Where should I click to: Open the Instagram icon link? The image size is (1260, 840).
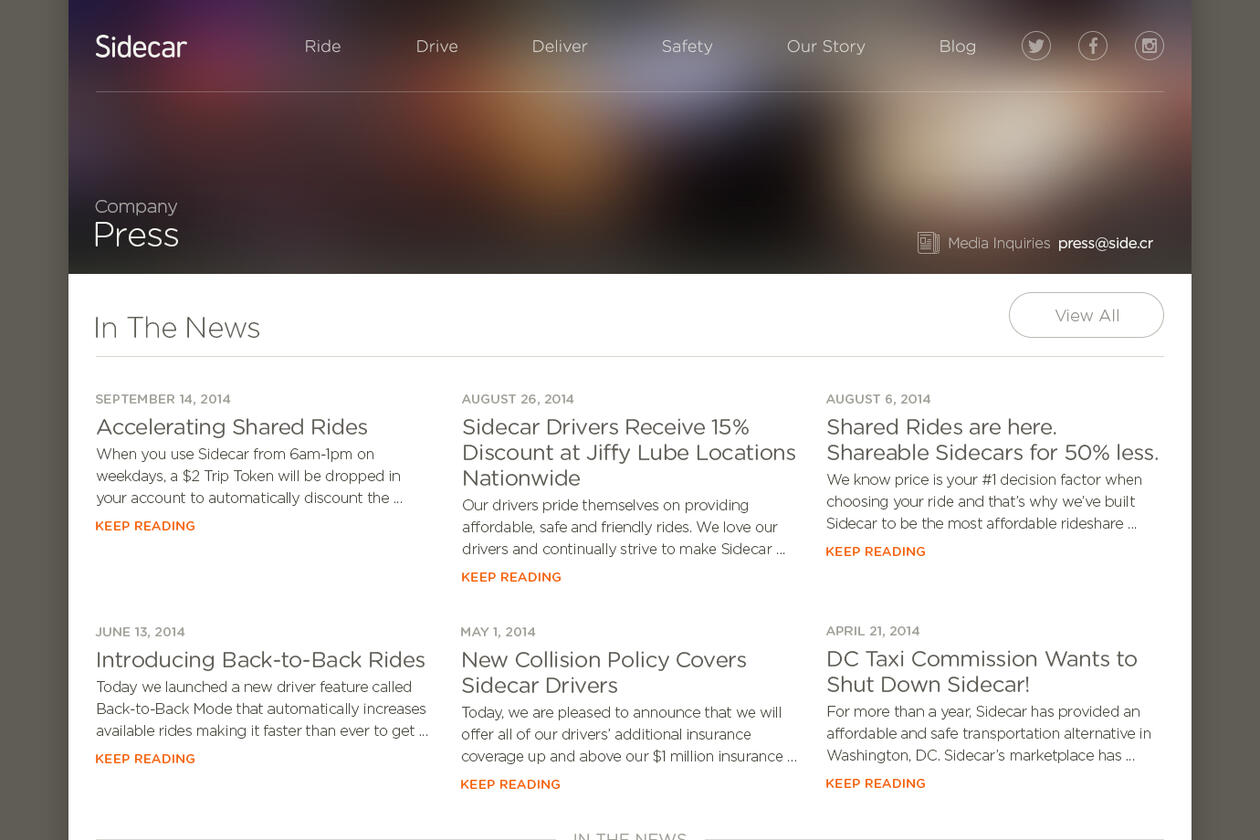click(x=1149, y=46)
